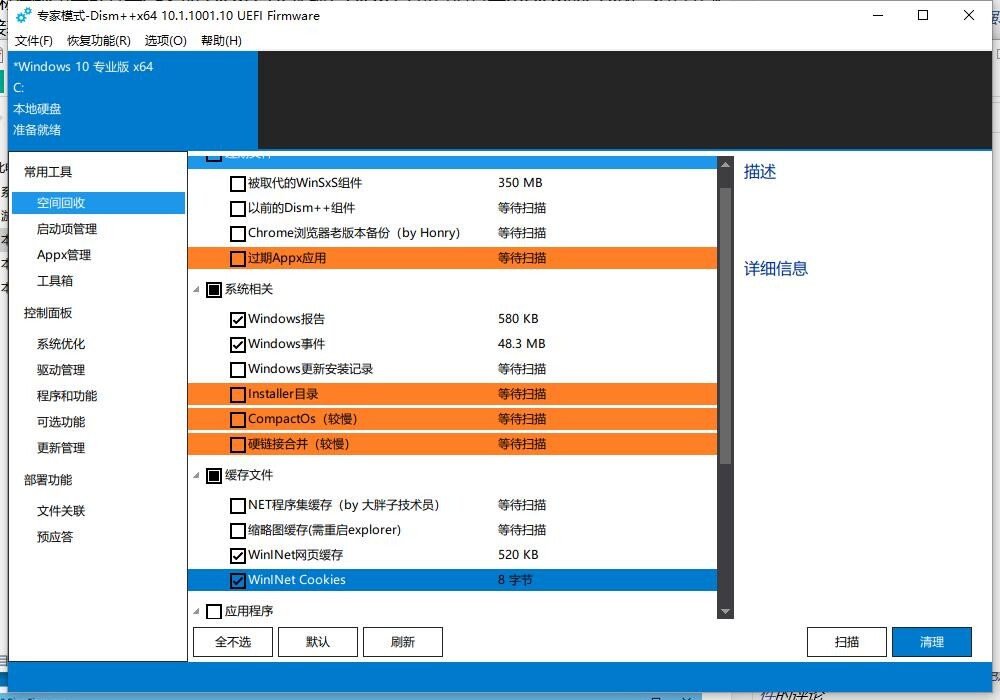
Task: Open 启动项管理 in the sidebar
Action: pyautogui.click(x=67, y=229)
